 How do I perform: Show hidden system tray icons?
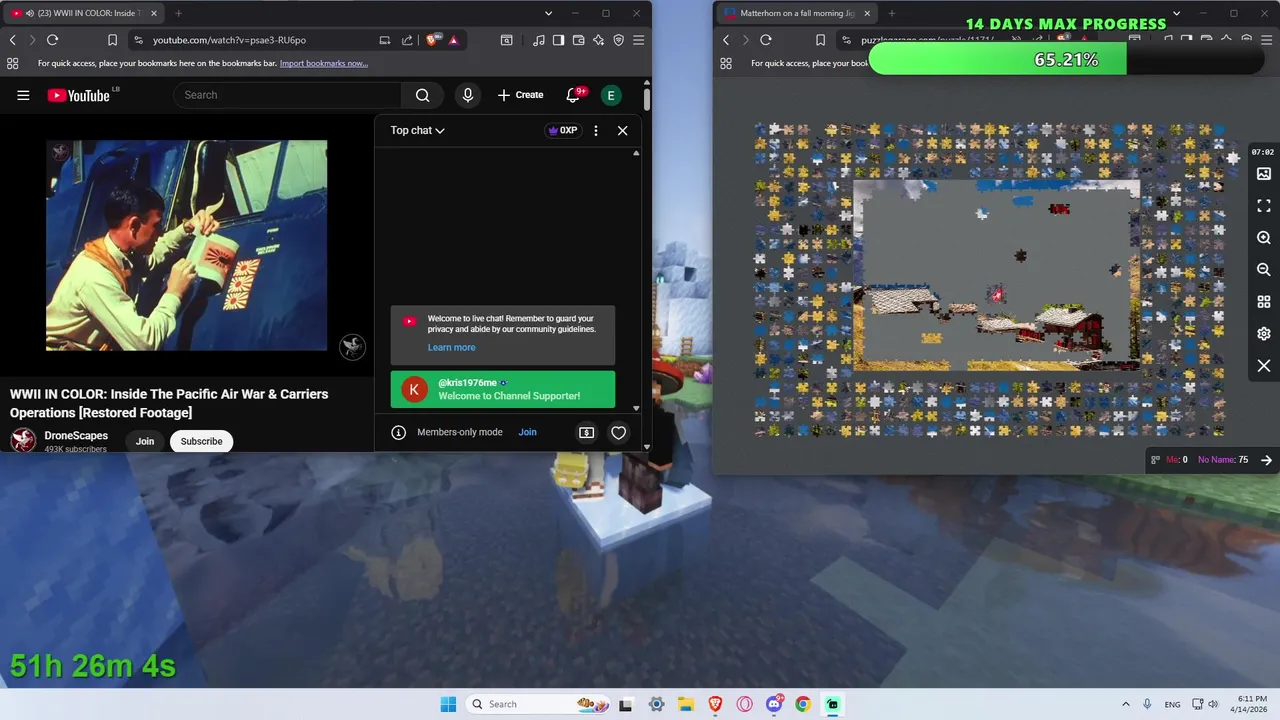tap(1125, 704)
